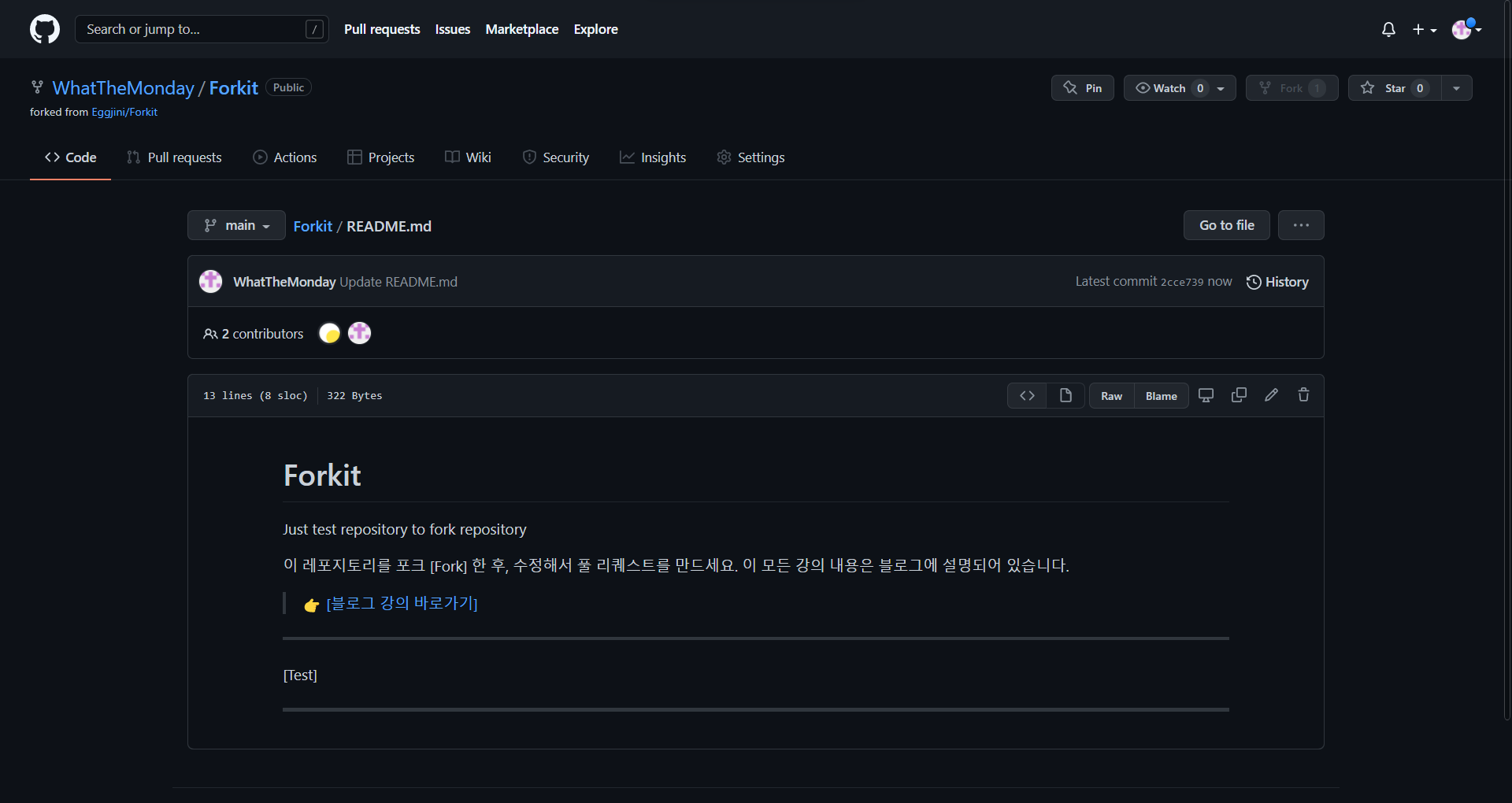This screenshot has height=803, width=1512.
Task: Display the rendered file view
Action: tap(1065, 395)
